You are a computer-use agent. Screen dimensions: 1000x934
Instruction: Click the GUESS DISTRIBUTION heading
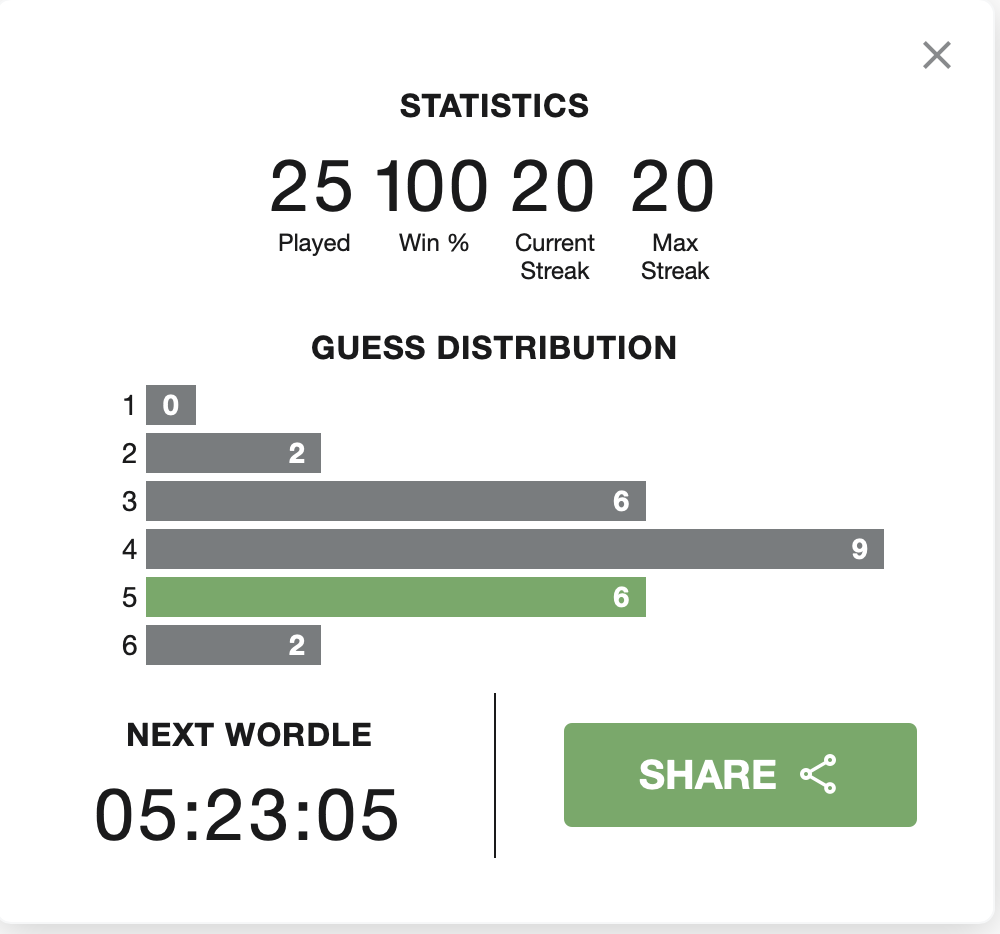[494, 348]
